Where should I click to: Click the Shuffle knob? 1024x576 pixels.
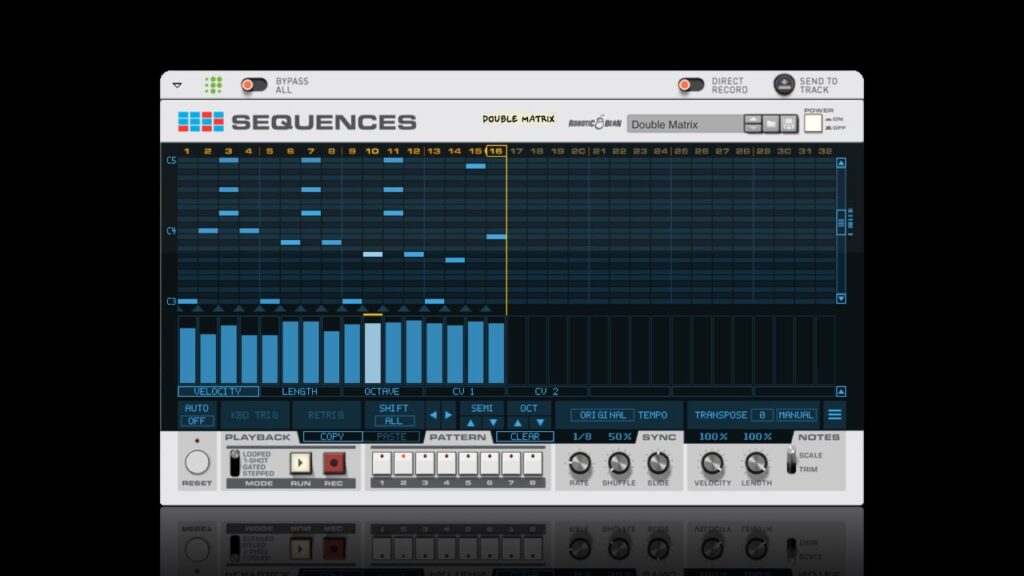[x=618, y=463]
